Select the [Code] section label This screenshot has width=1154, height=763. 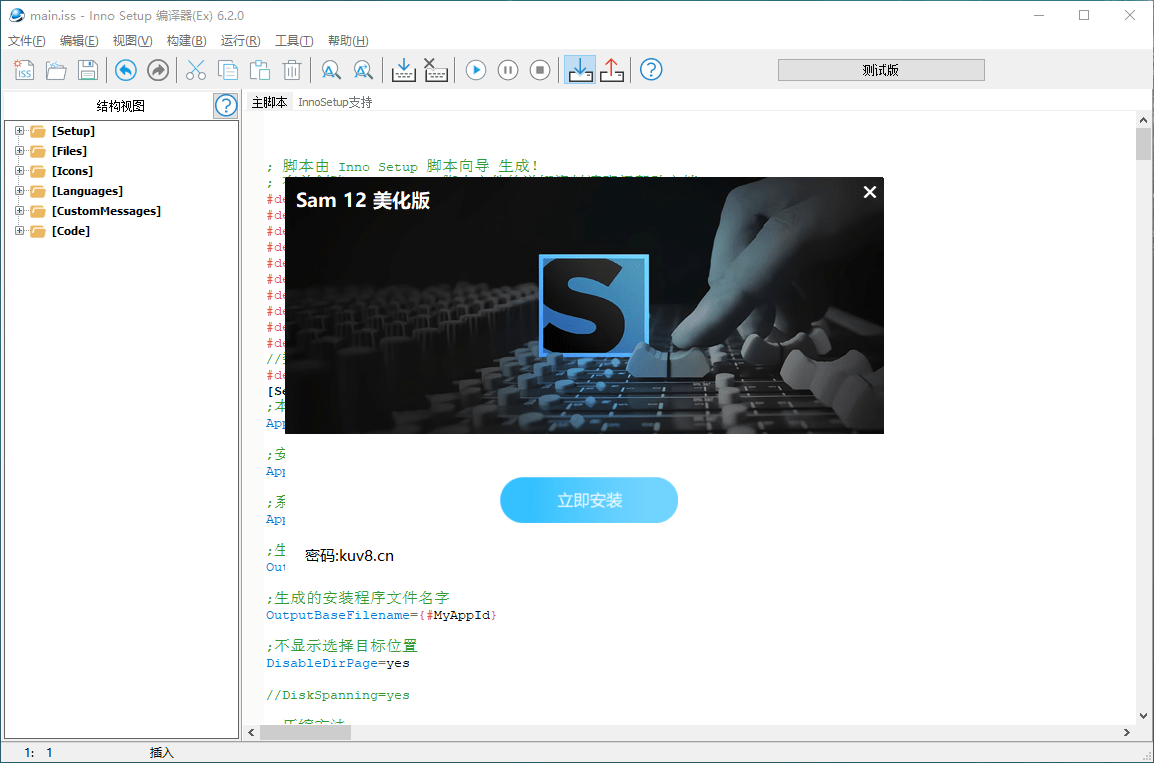point(71,230)
